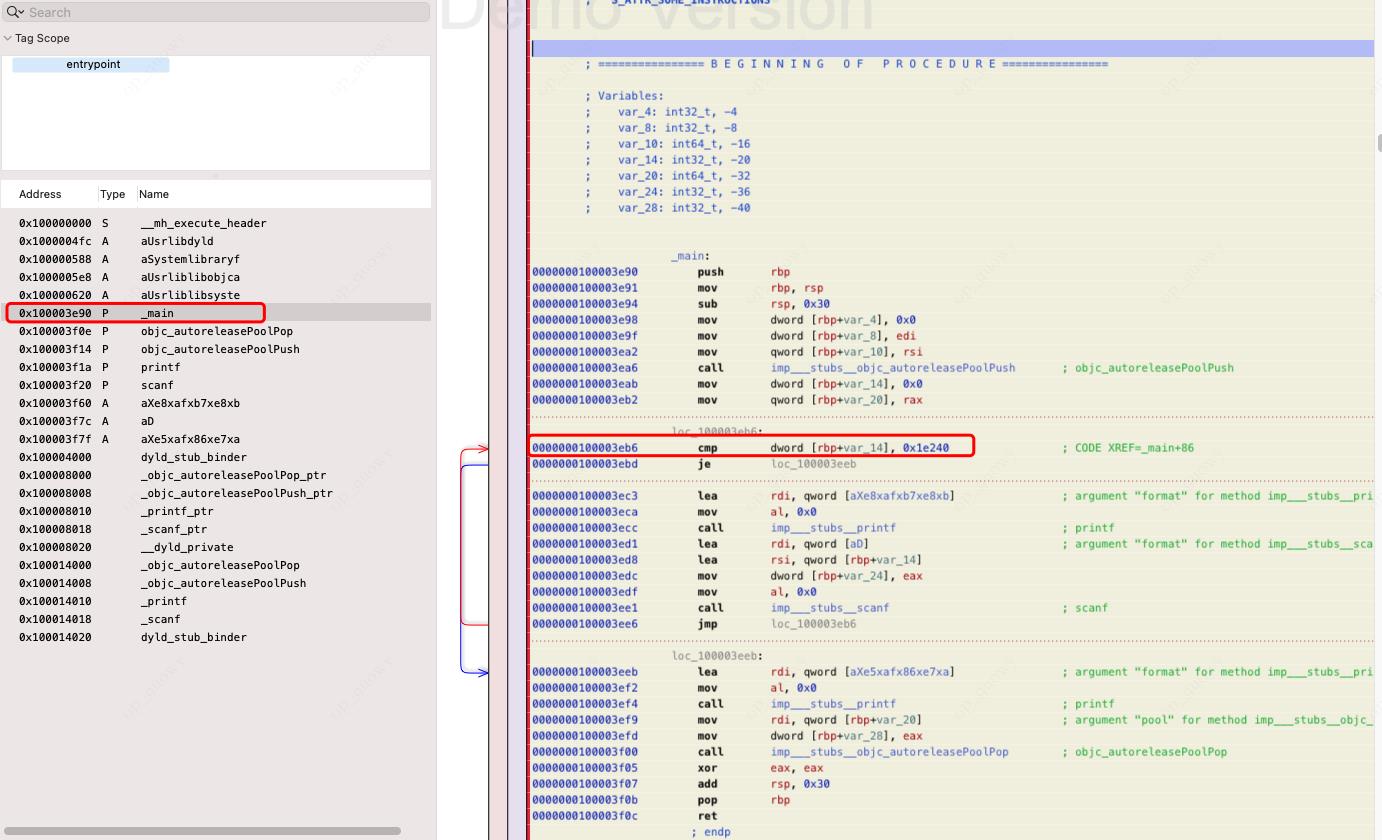Click aXe8xafxb7xe8xb operand in lea instruction
1382x840 pixels.
point(900,496)
